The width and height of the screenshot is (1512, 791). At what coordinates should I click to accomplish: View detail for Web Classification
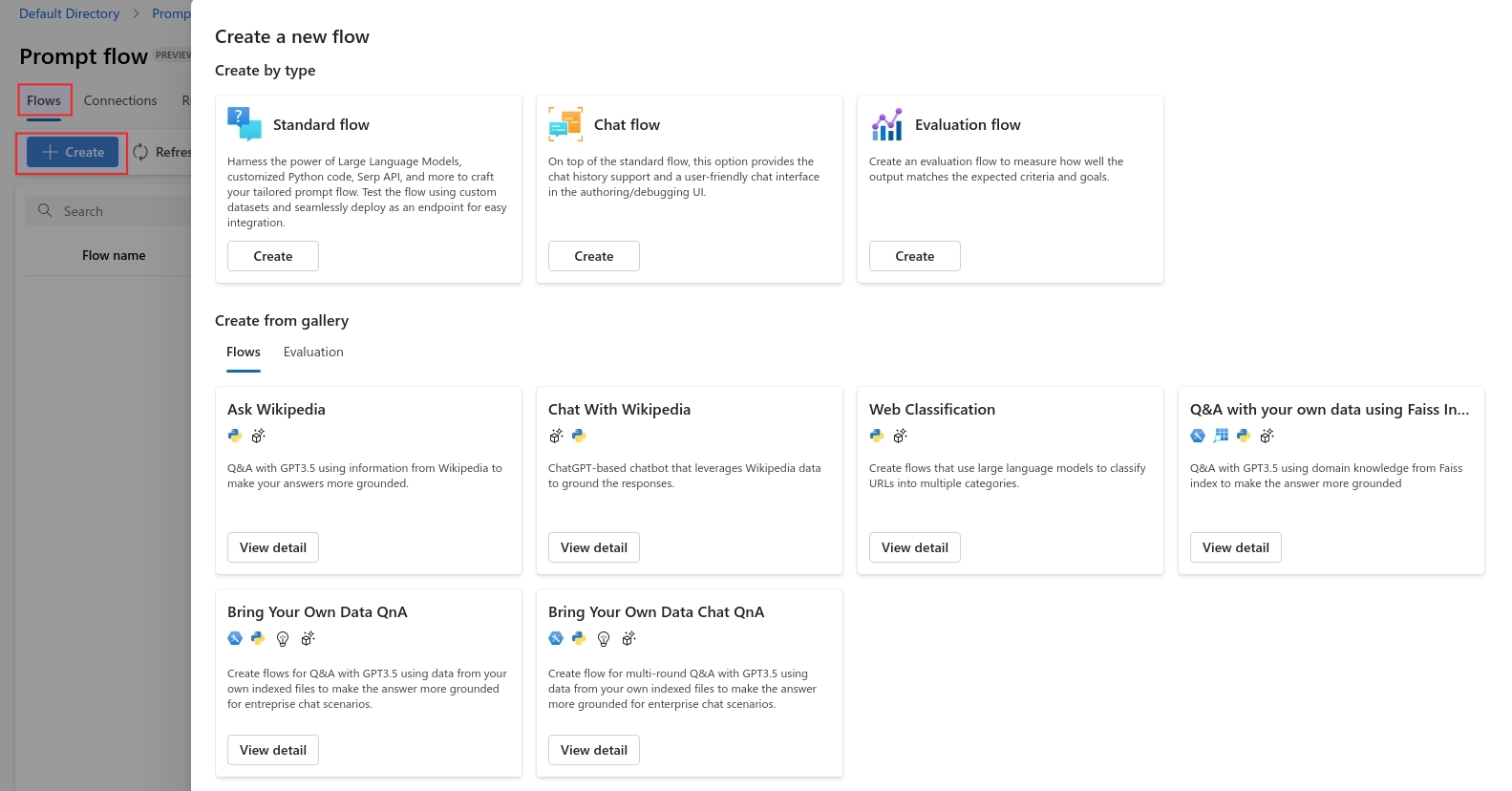pyautogui.click(x=915, y=547)
